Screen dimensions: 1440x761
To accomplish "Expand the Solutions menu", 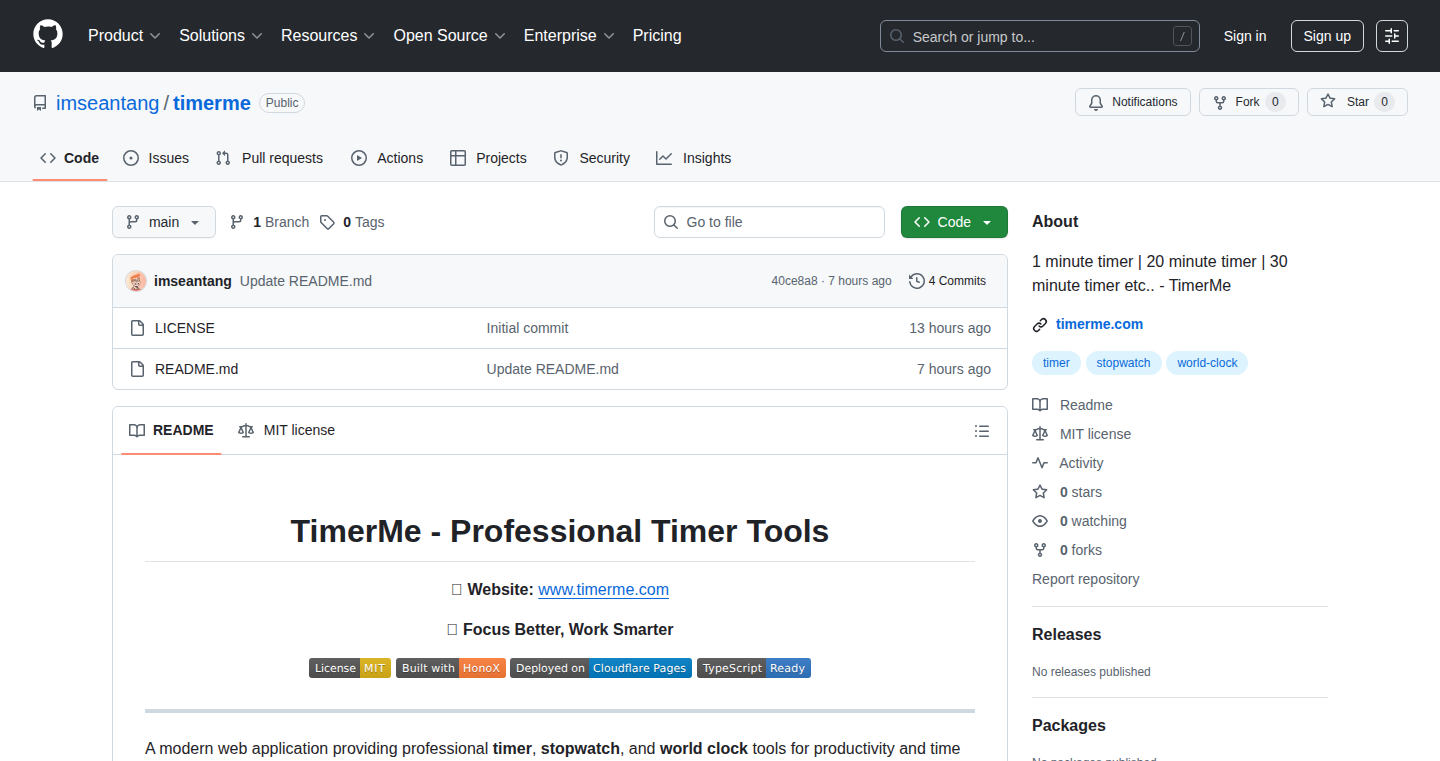I will (221, 35).
